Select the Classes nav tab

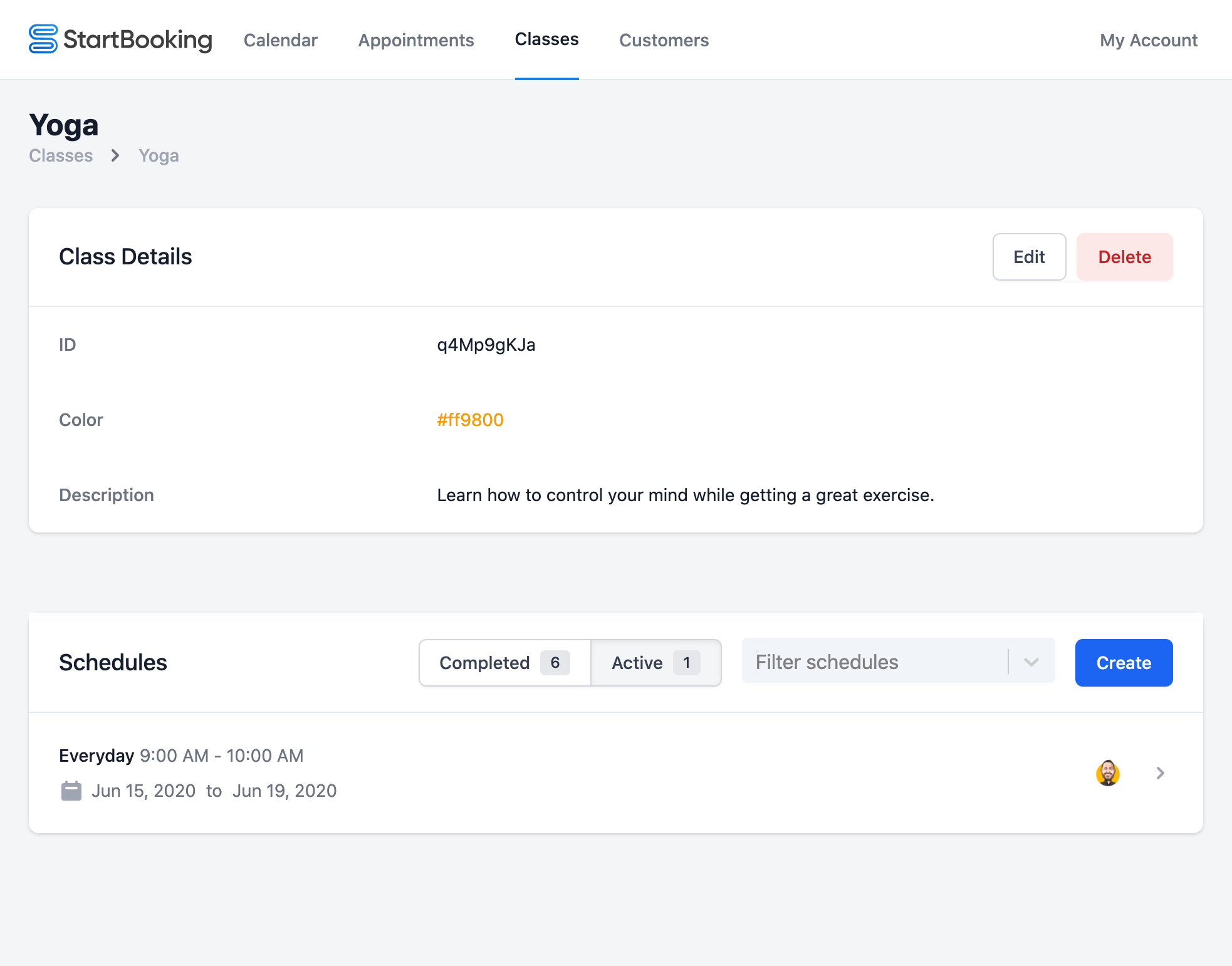(546, 39)
